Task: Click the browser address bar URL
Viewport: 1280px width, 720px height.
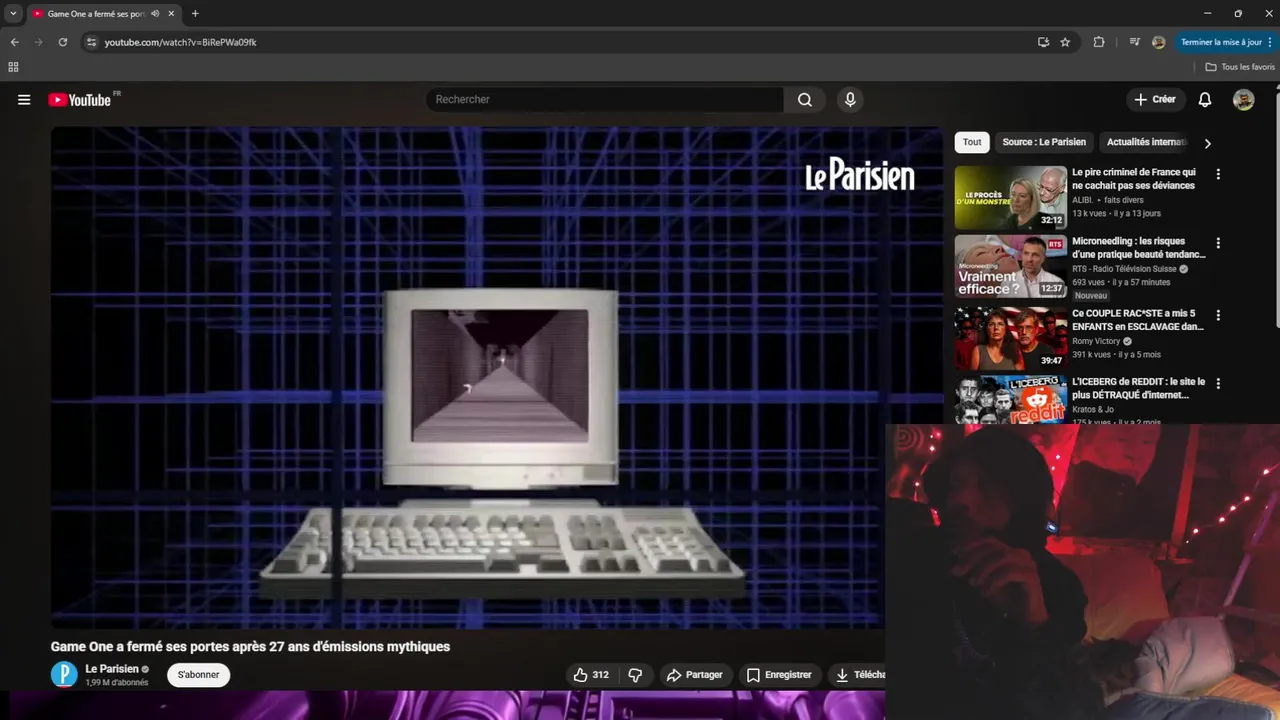Action: pos(181,42)
